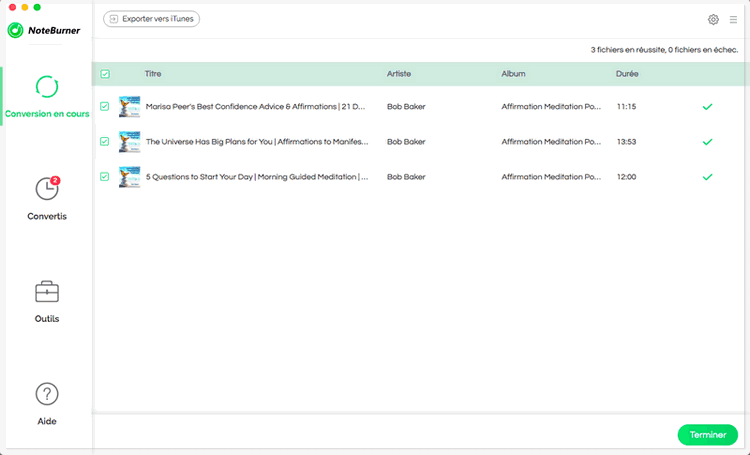This screenshot has height=455, width=750.
Task: Click duration 11:15
Action: 626,107
